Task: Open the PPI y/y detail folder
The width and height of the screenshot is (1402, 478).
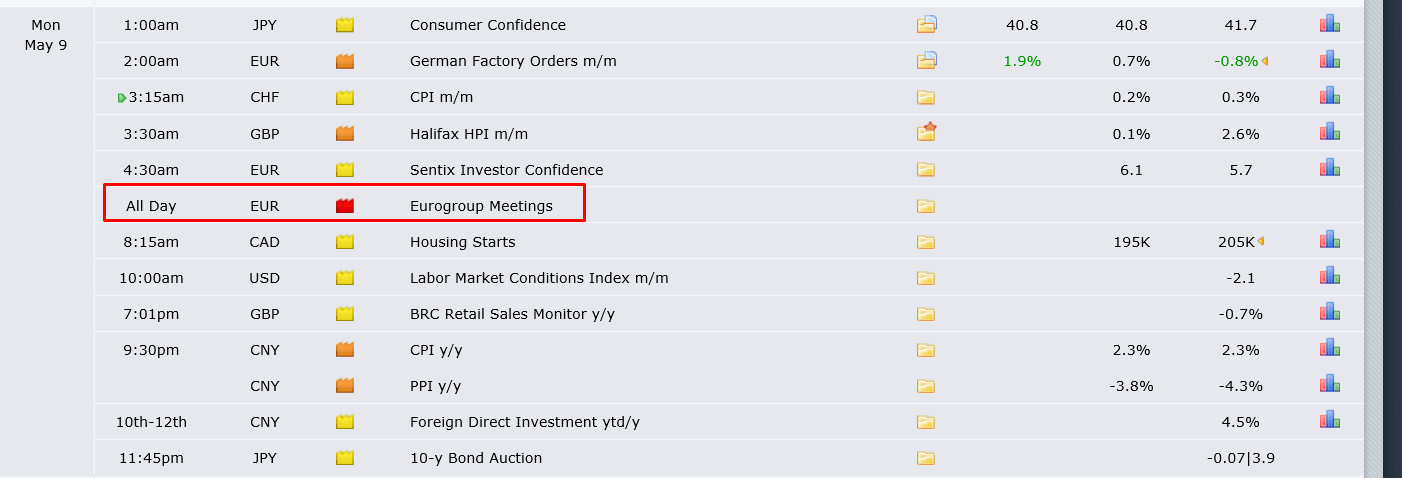Action: point(926,386)
